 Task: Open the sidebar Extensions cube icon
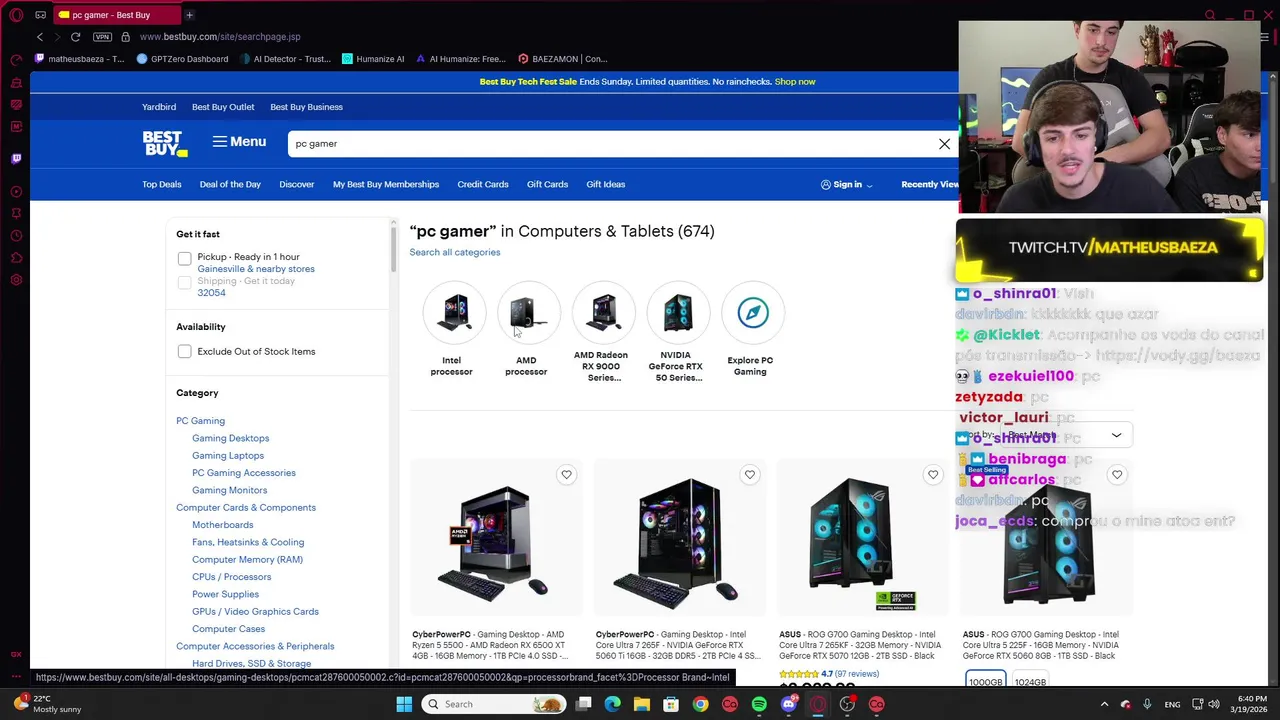tap(16, 258)
